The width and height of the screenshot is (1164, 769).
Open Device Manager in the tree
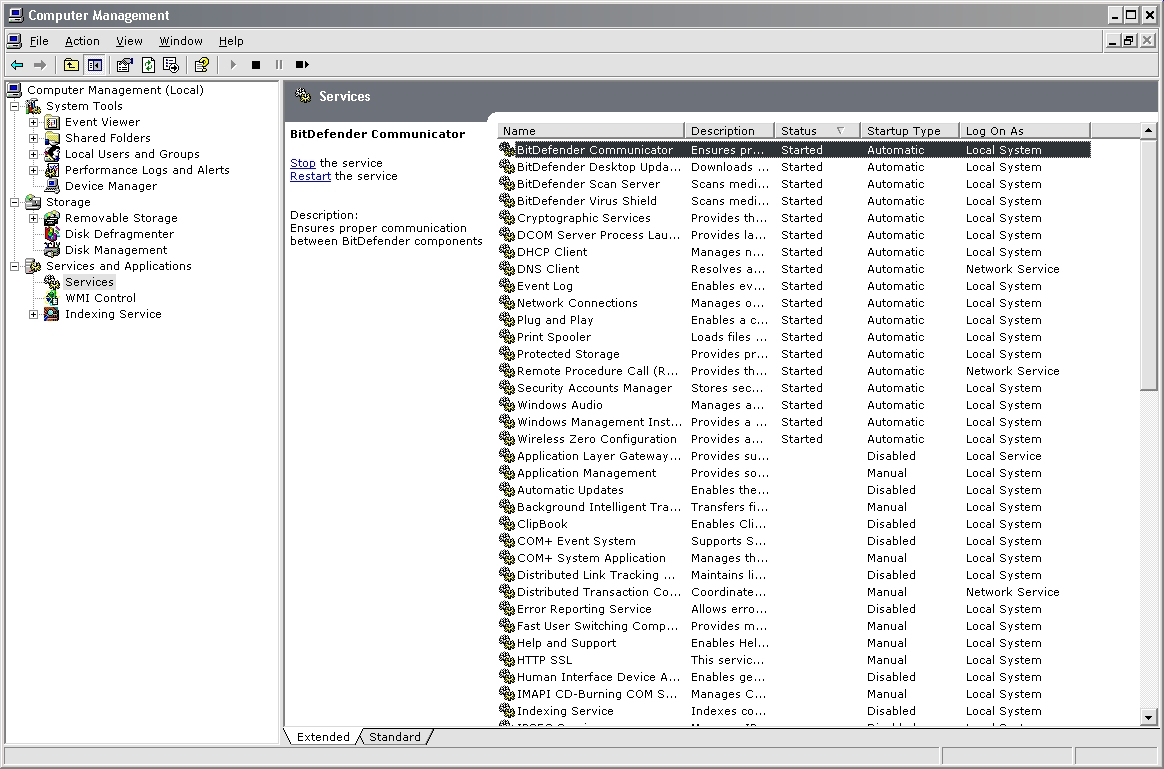(x=110, y=186)
